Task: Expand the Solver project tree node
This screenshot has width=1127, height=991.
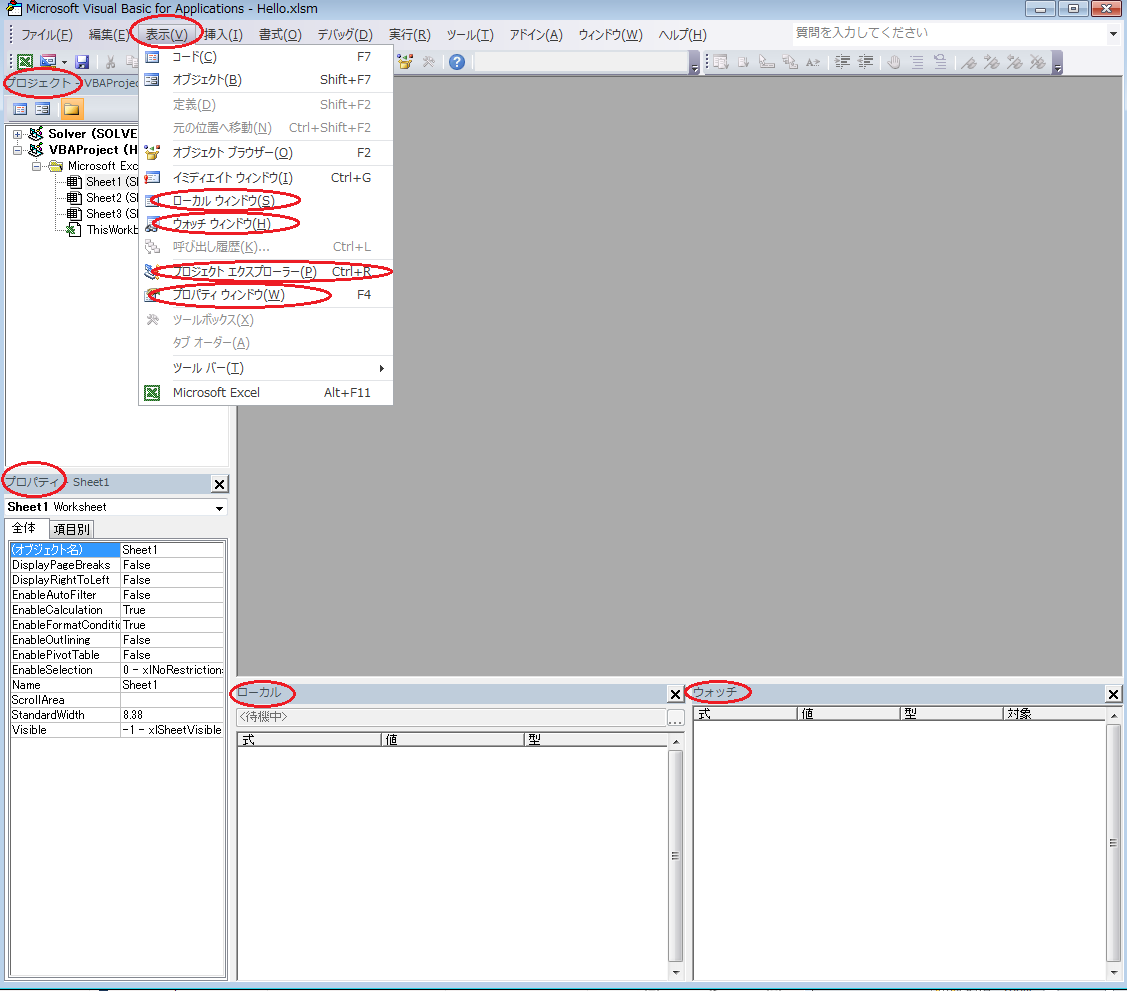Action: [x=18, y=134]
